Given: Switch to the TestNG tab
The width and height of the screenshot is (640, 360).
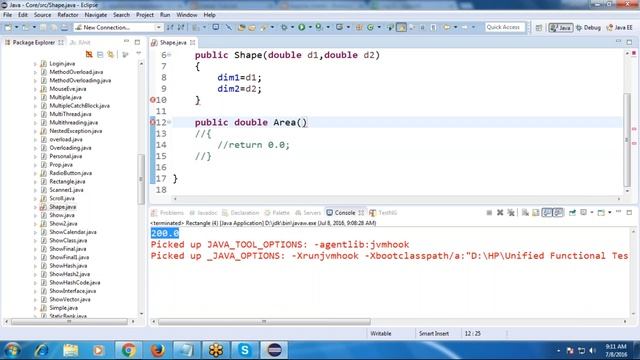Looking at the screenshot, I should click(383, 213).
